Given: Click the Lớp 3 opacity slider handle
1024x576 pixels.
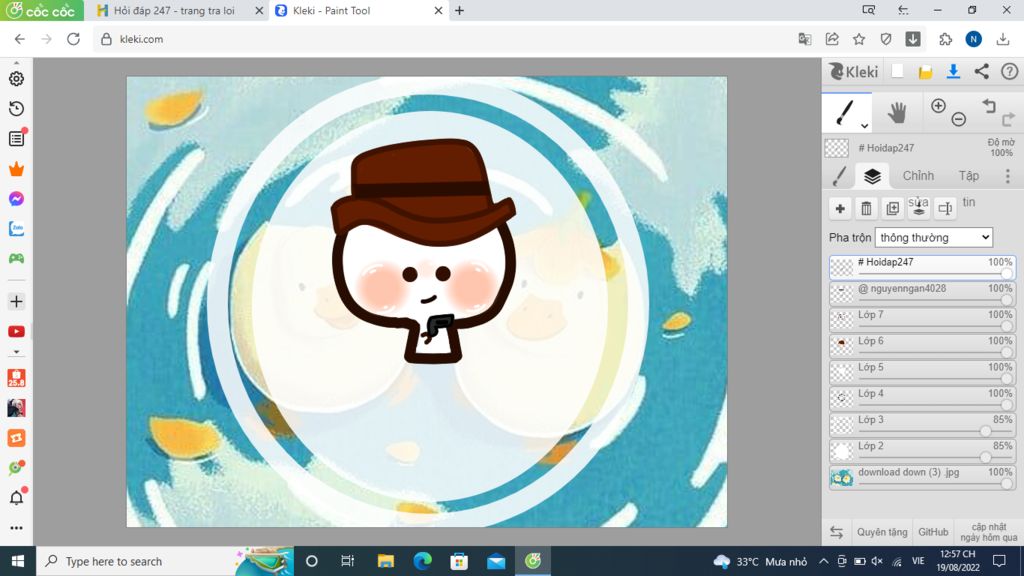Looking at the screenshot, I should point(985,431).
